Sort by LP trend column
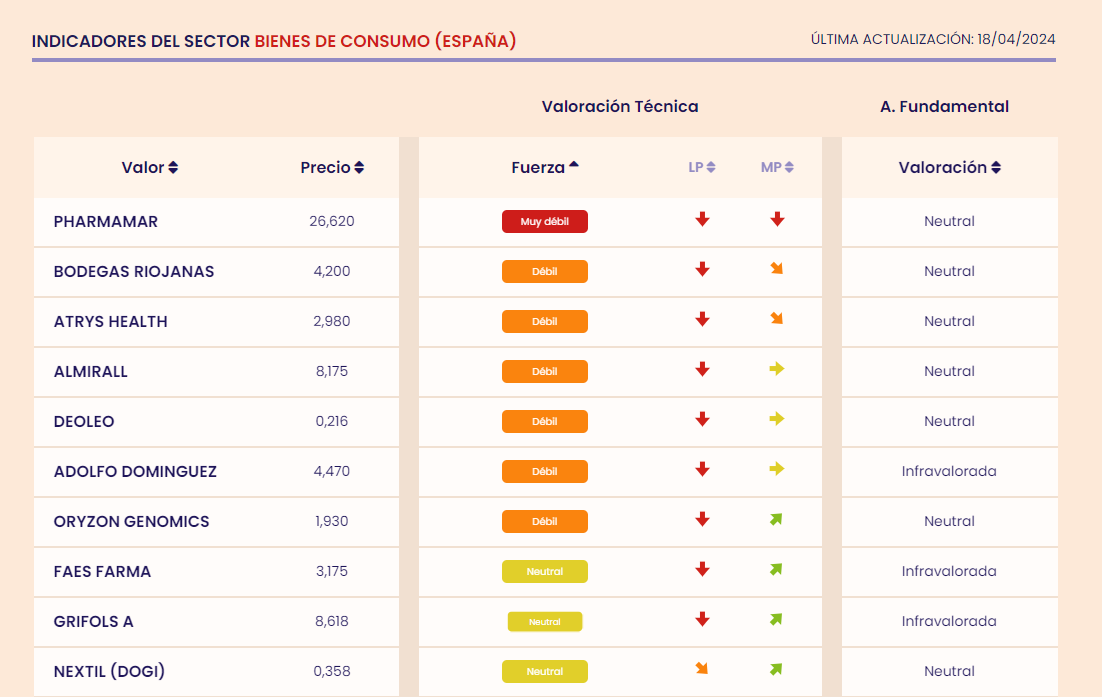Image resolution: width=1102 pixels, height=697 pixels. (x=702, y=168)
